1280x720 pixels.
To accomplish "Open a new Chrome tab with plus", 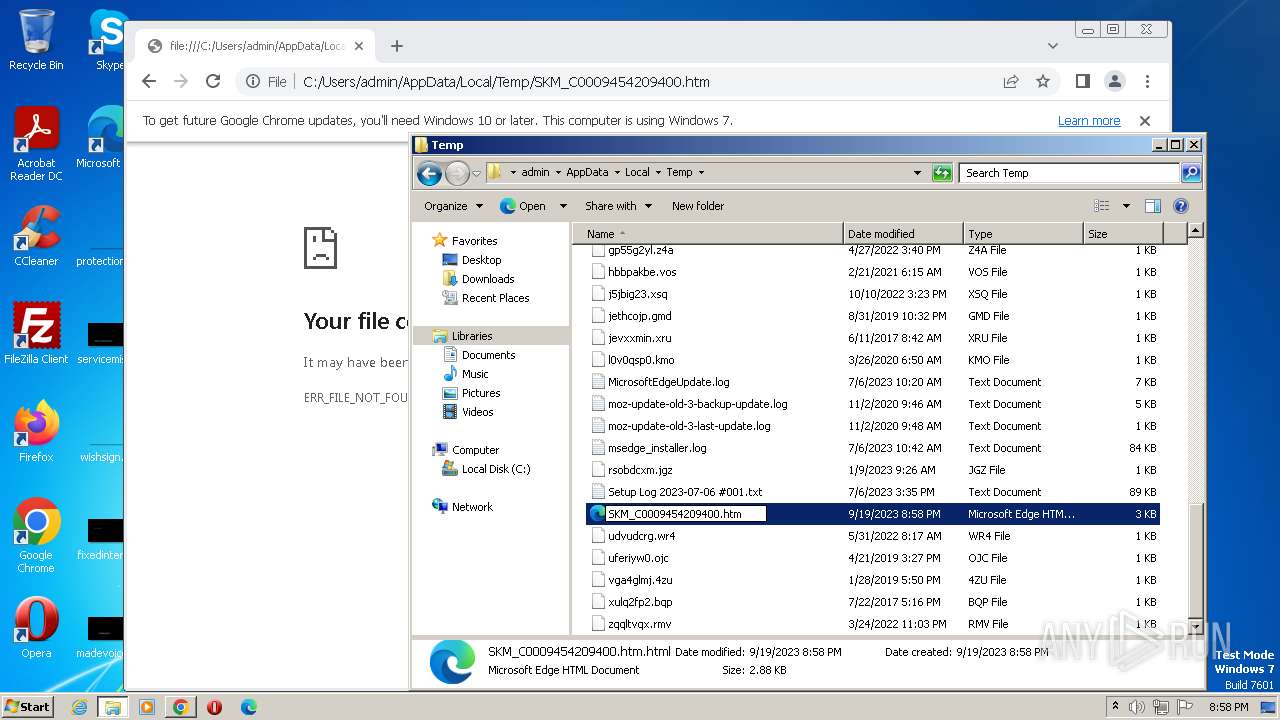I will (x=397, y=46).
